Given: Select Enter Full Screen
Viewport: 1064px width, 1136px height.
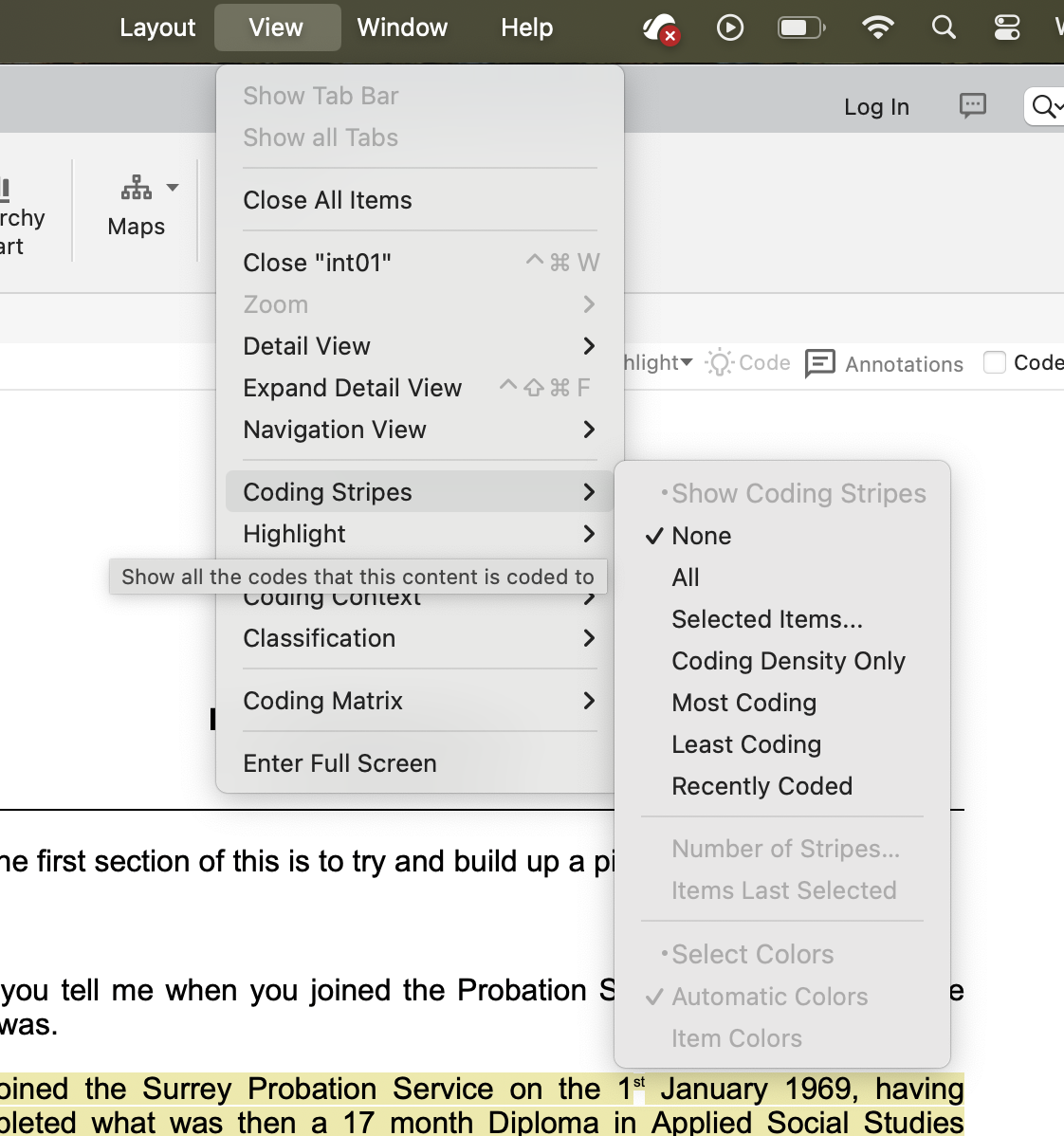Looking at the screenshot, I should pyautogui.click(x=339, y=763).
